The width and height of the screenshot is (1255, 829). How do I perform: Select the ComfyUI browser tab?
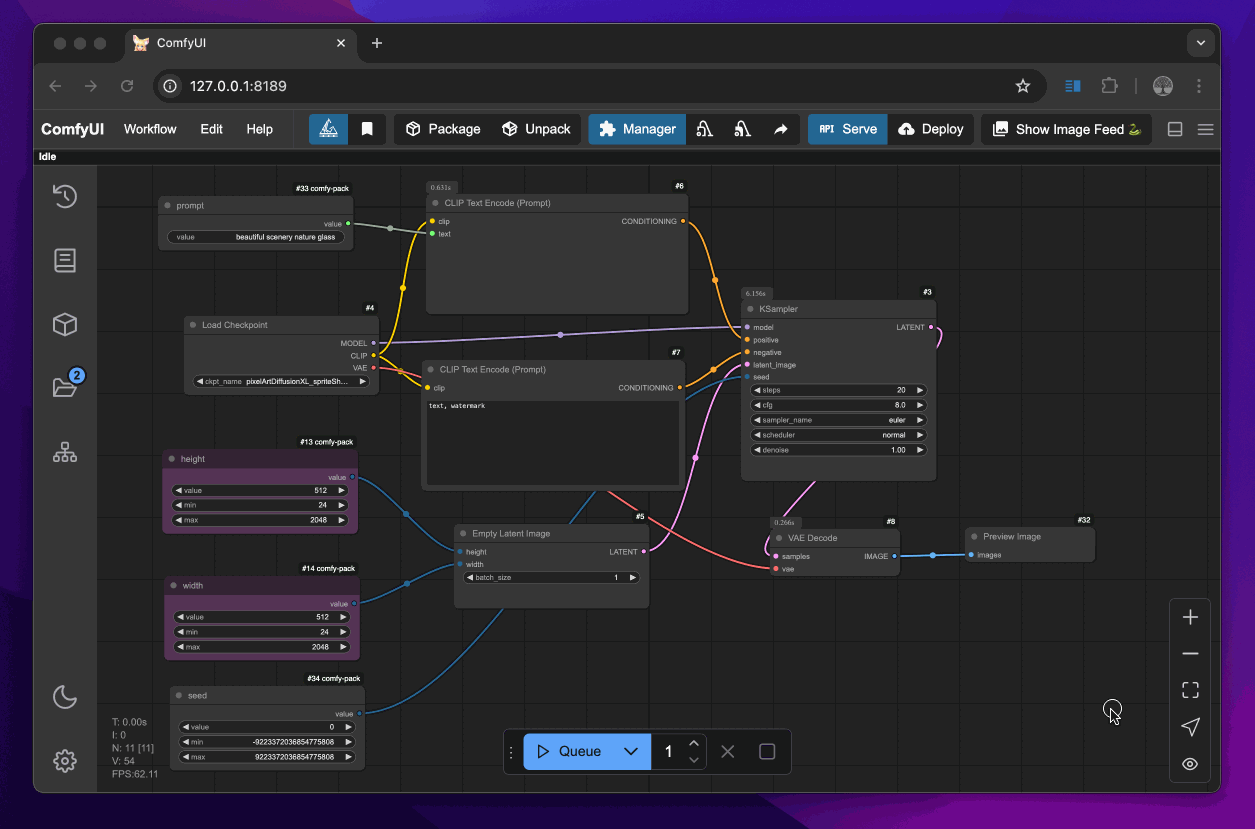241,43
